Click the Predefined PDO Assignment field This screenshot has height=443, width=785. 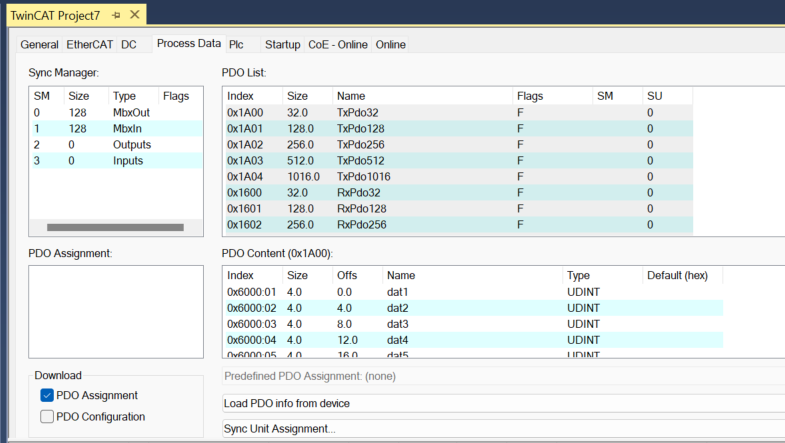pos(503,376)
